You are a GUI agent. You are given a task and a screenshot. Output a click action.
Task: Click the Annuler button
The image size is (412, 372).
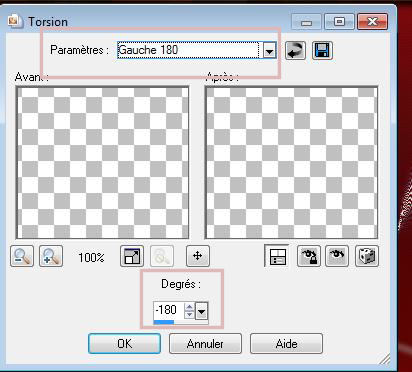[x=205, y=343]
